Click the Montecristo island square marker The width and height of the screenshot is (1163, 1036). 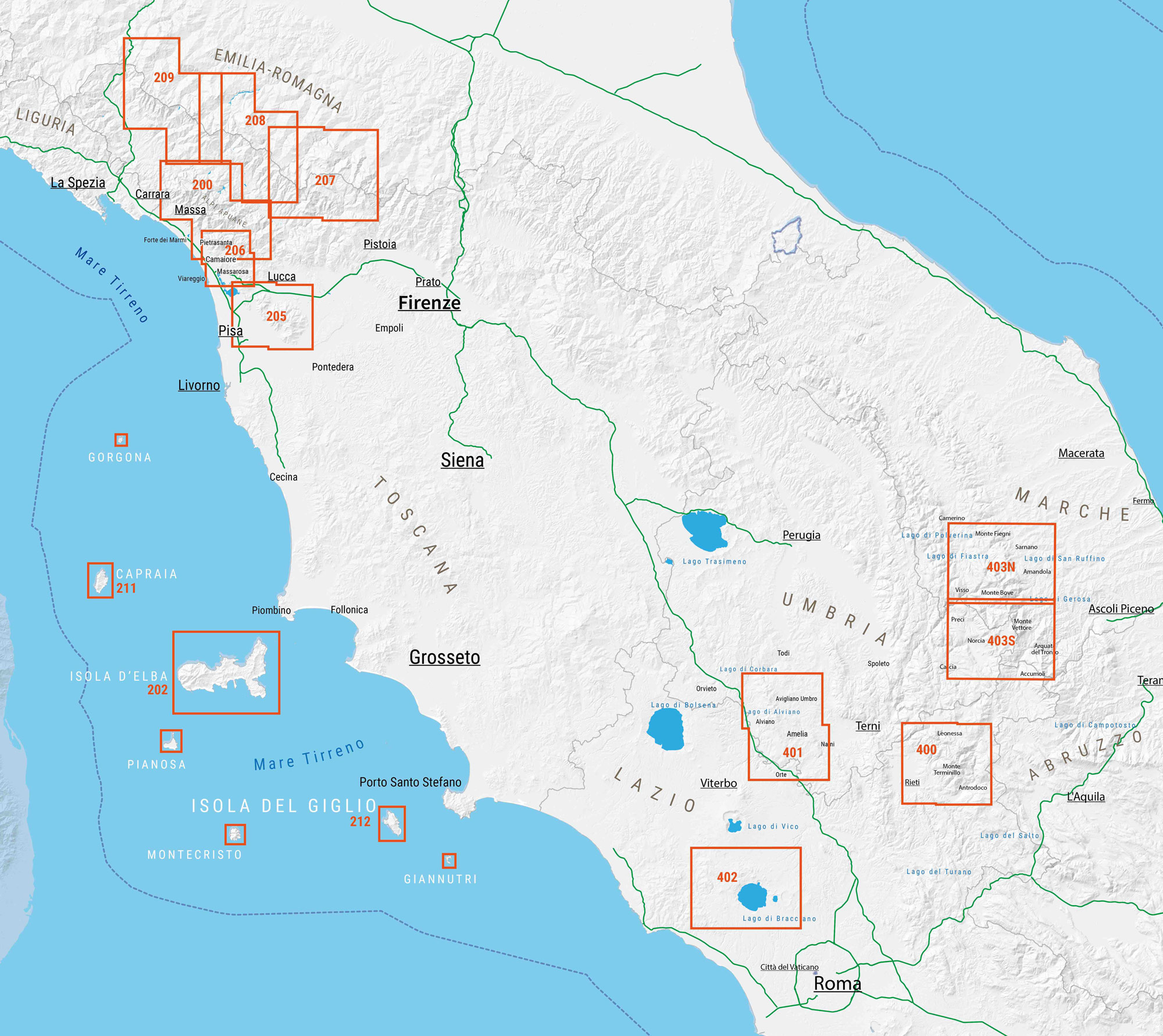click(235, 834)
